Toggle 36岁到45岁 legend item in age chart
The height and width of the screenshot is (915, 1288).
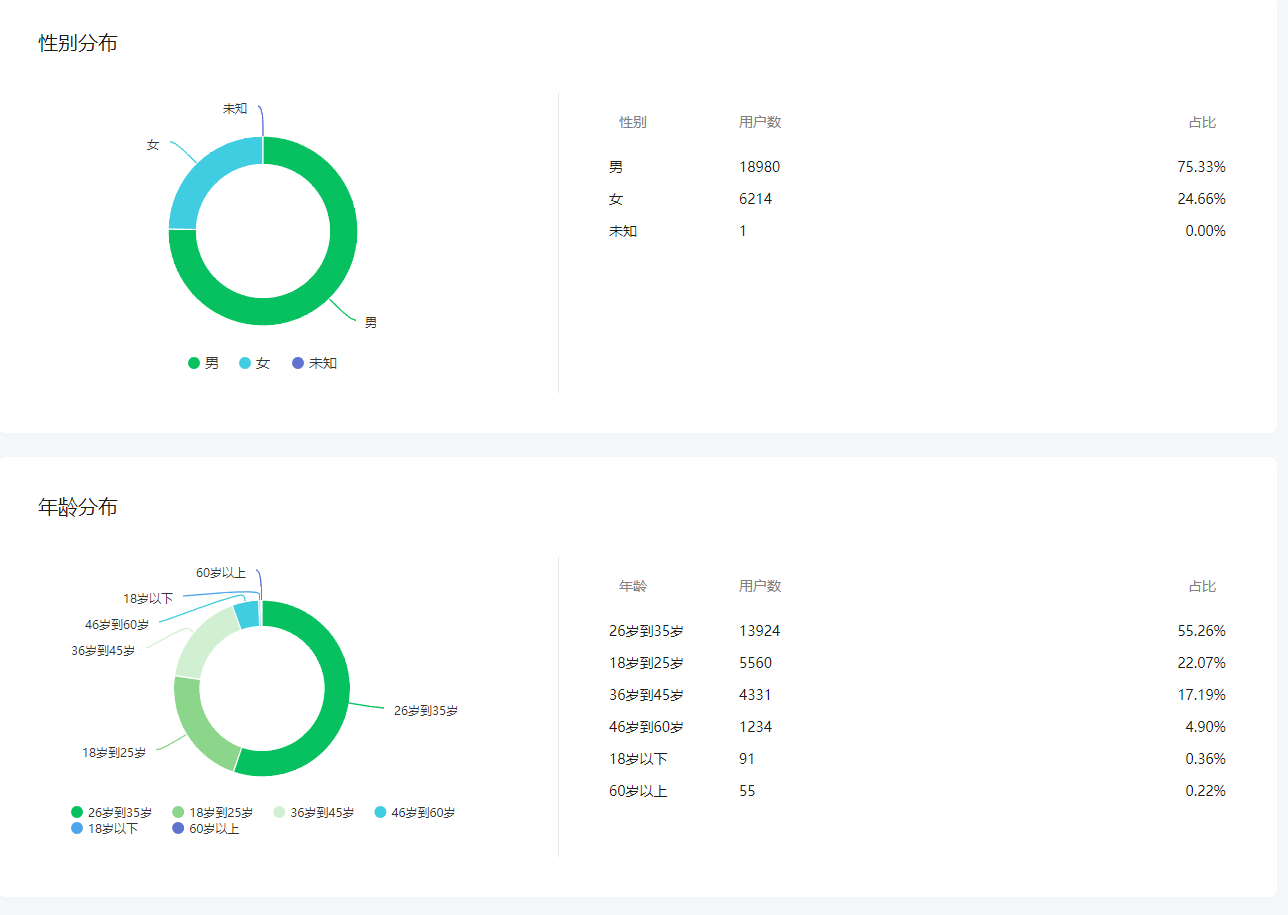(313, 812)
